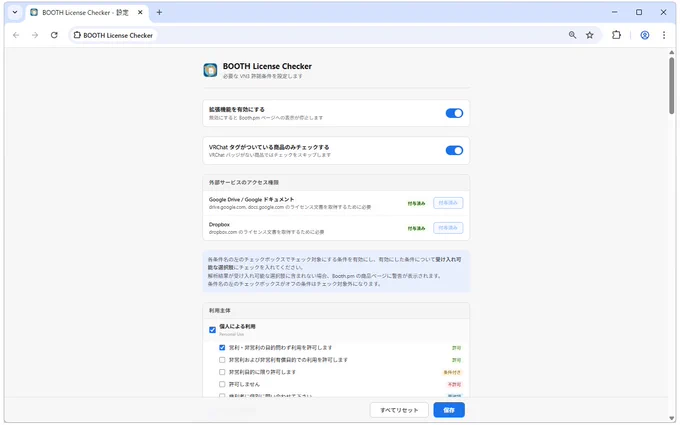Click the 条件付き badge
Screen dimensions: 680x425
tap(452, 373)
